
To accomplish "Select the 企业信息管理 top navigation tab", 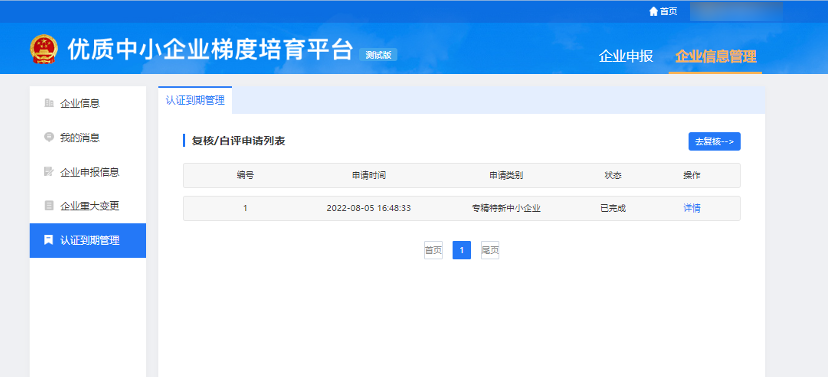I will tap(716, 56).
